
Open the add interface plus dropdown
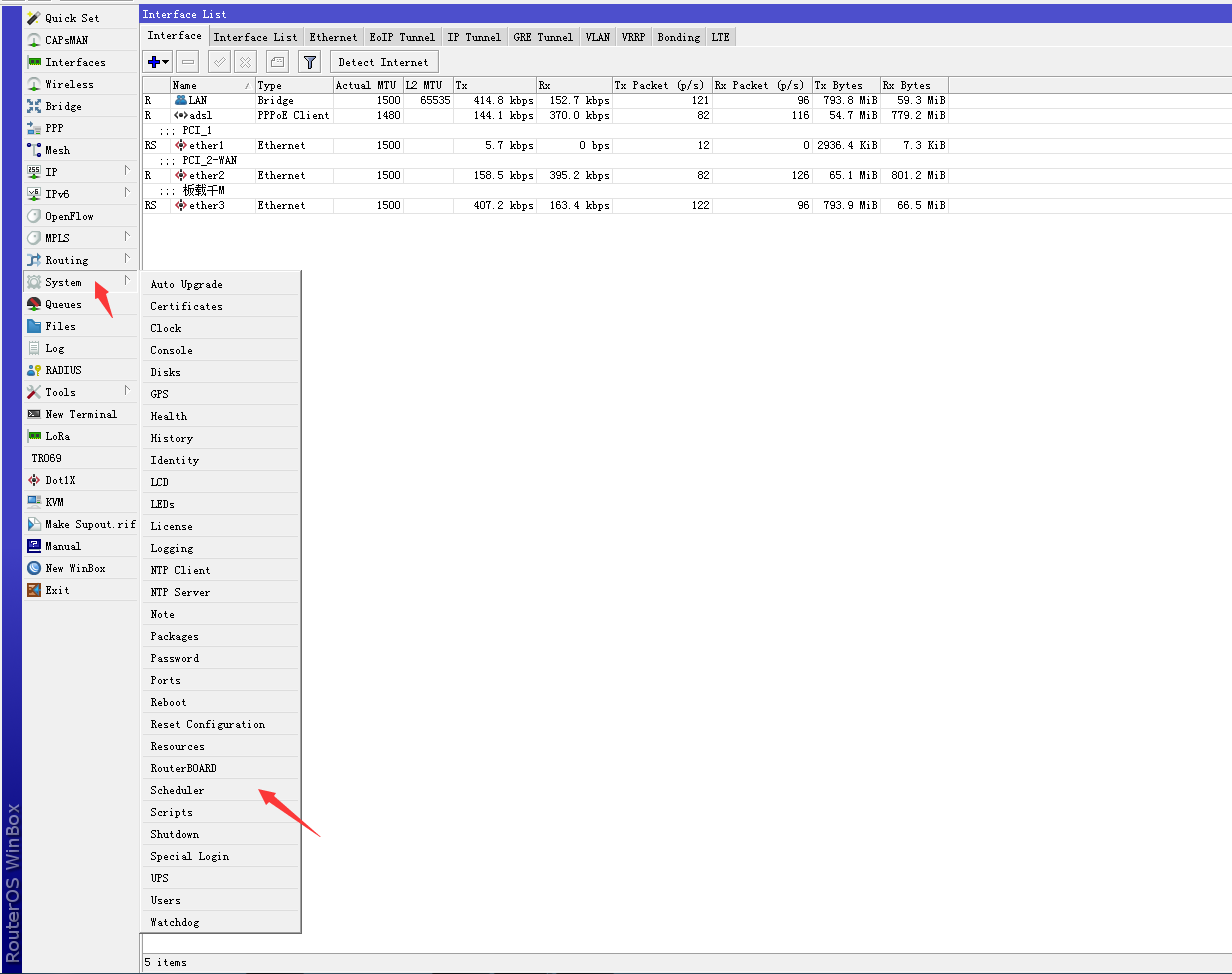click(x=158, y=62)
